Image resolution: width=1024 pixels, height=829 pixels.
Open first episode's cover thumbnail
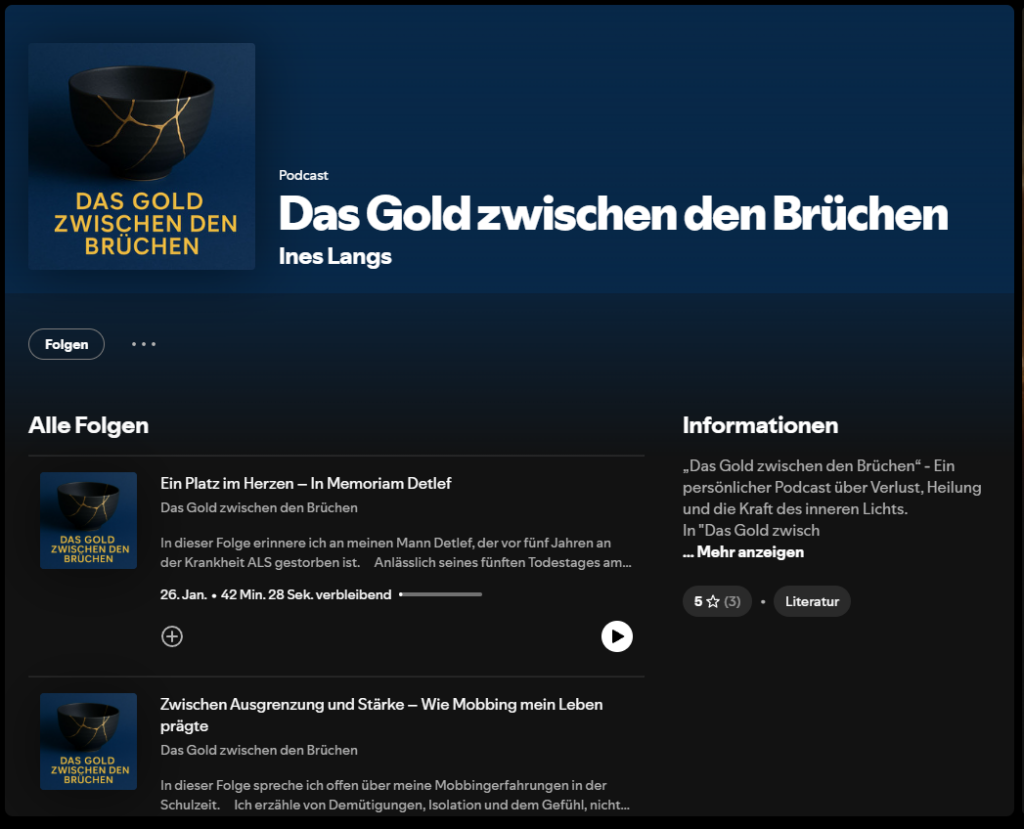88,521
